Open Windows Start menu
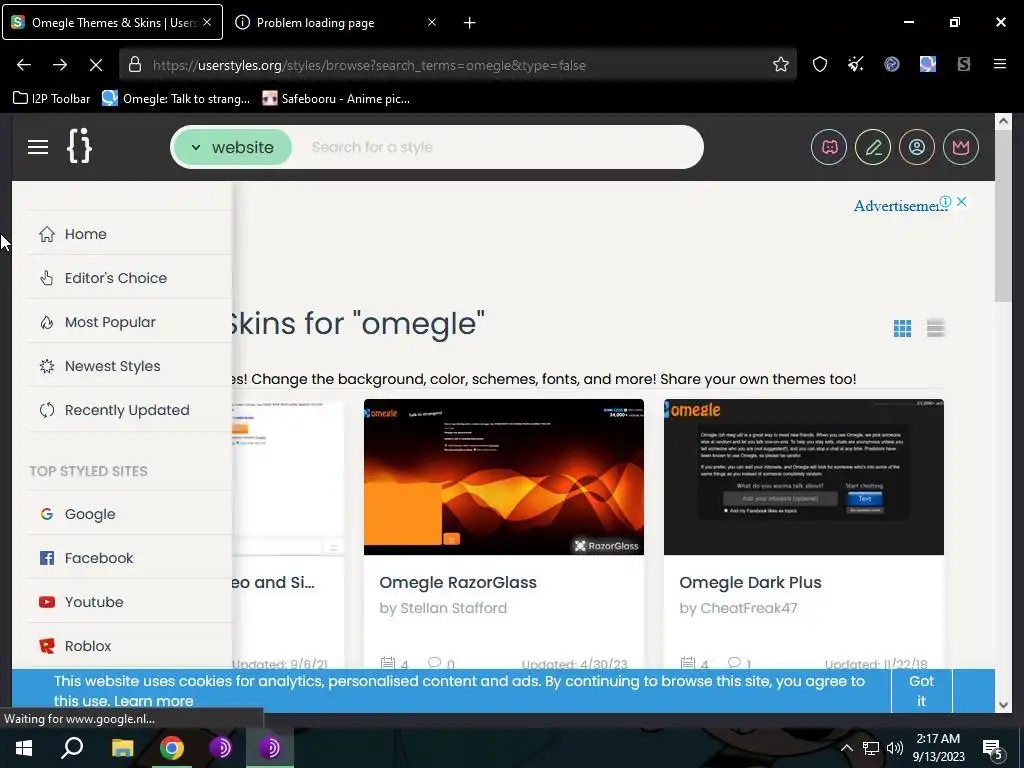 (24, 748)
